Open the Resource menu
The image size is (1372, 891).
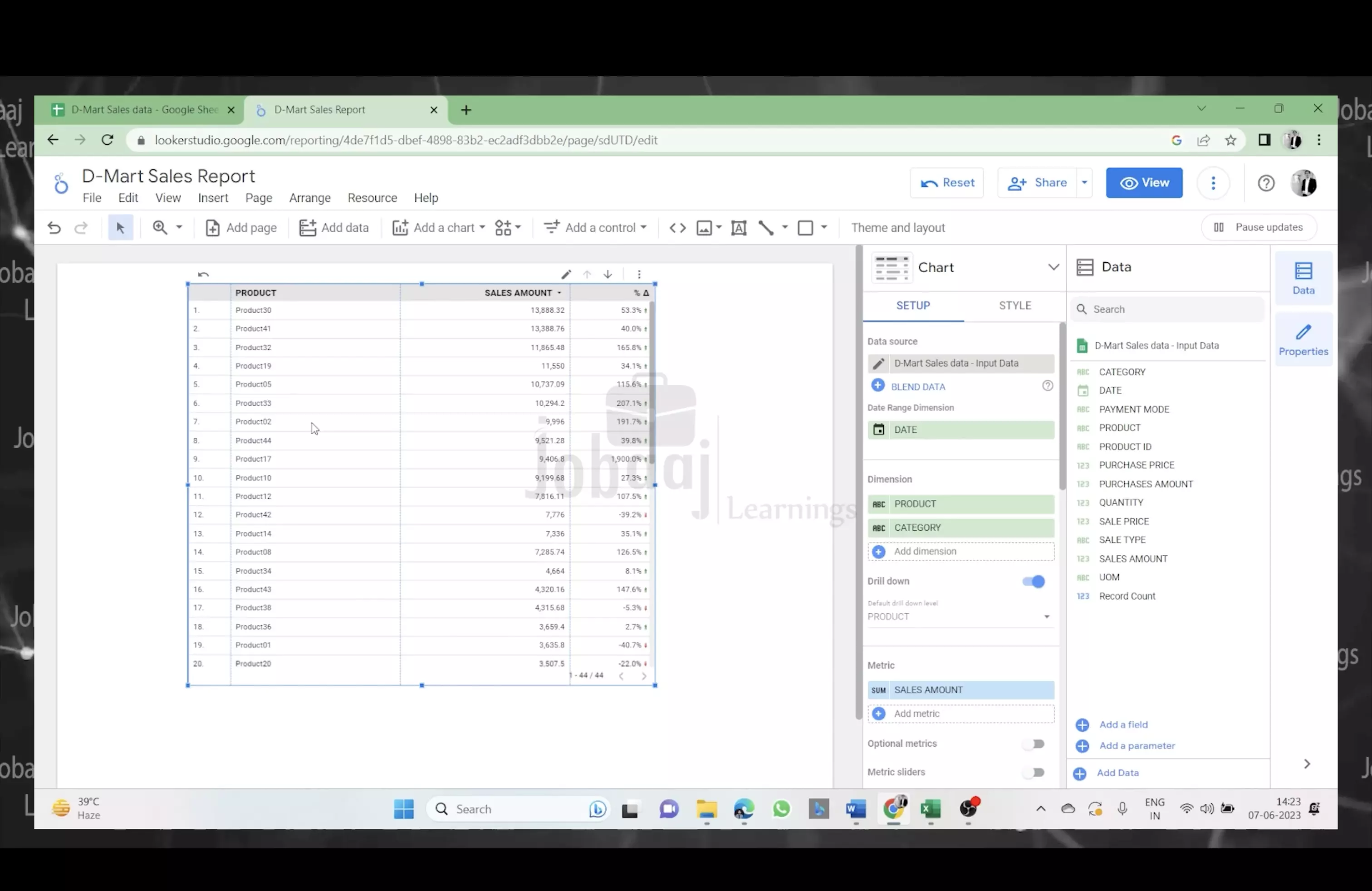pos(372,198)
